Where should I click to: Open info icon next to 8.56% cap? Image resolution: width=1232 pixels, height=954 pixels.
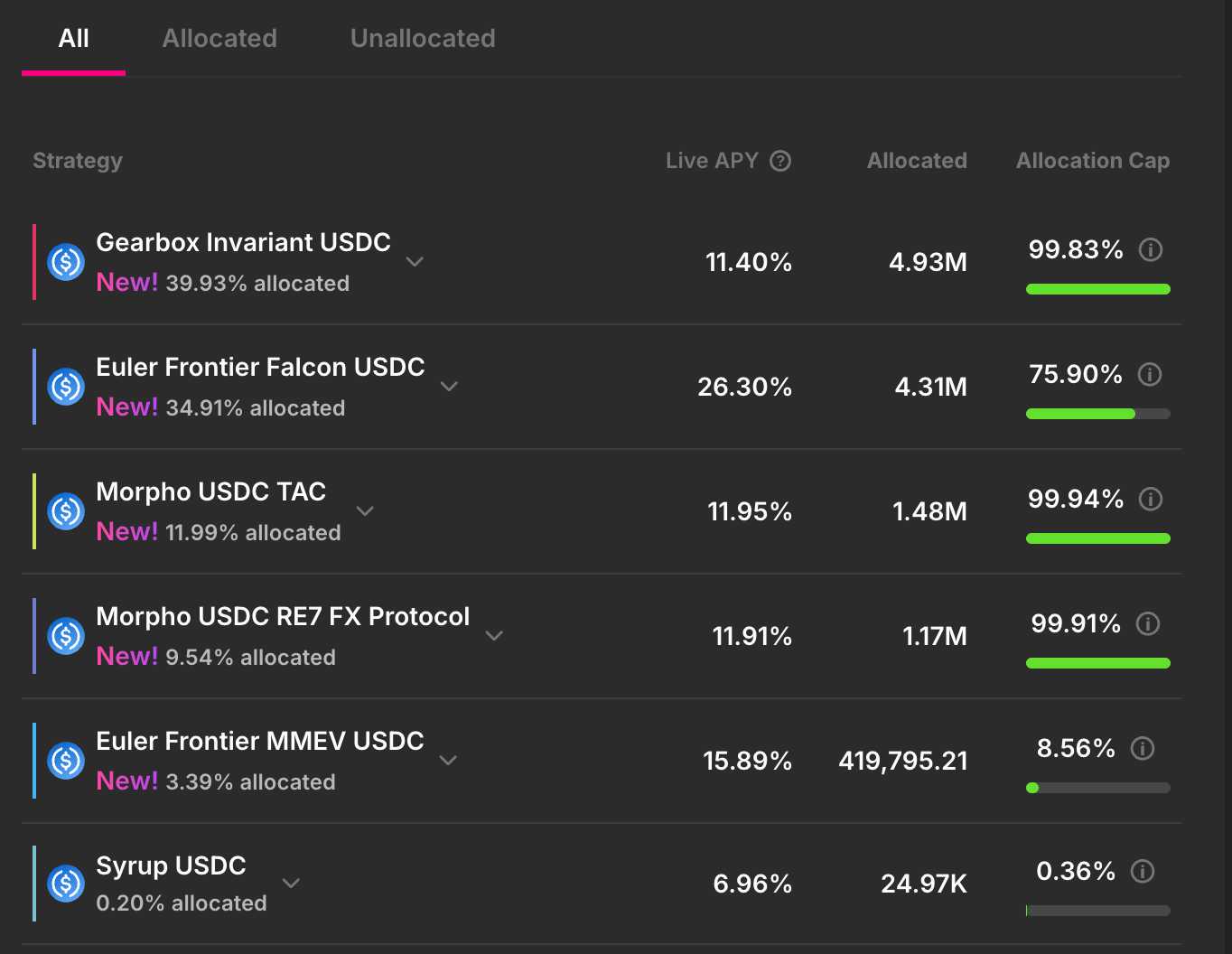tap(1143, 748)
